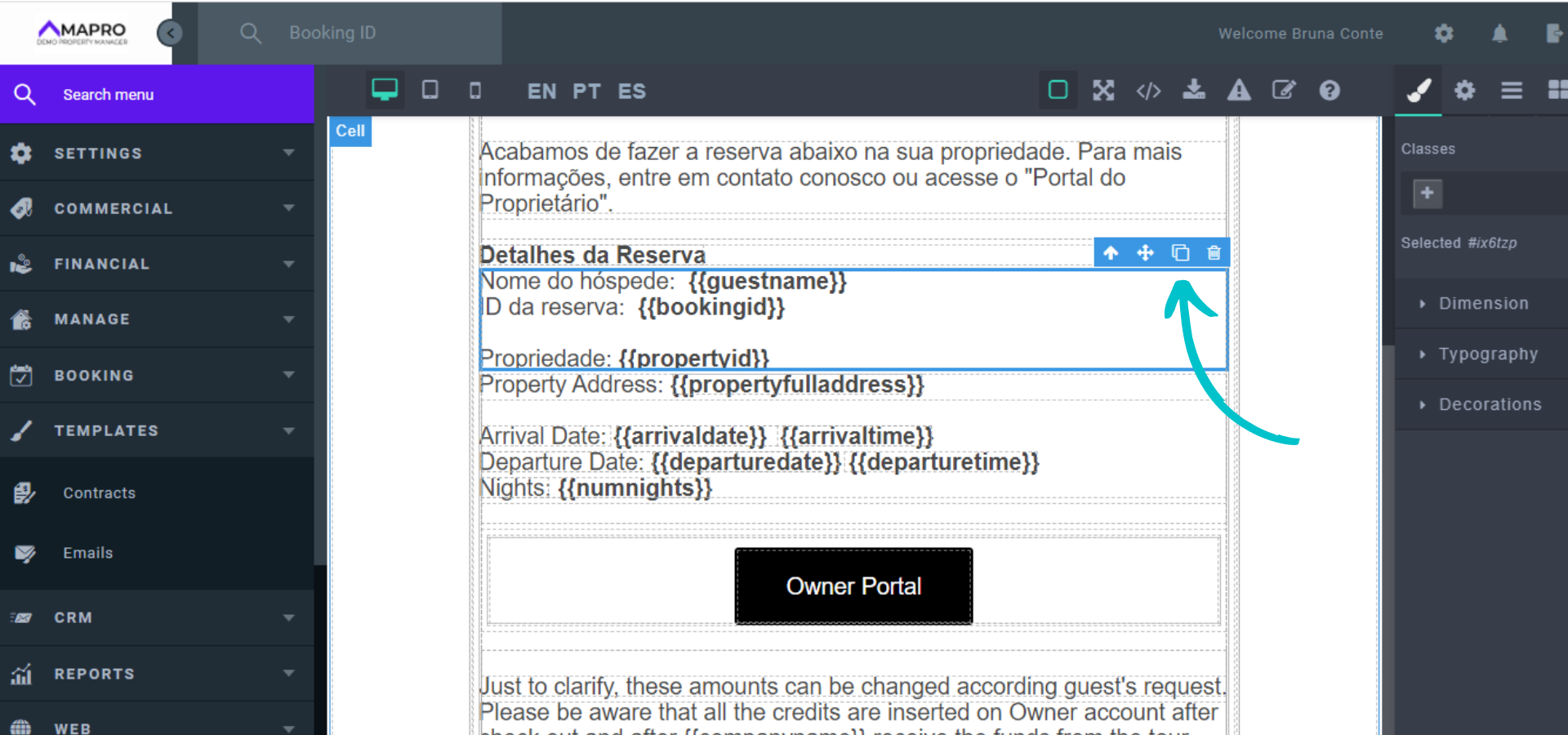Viewport: 1568px width, 735px height.
Task: Click the Booking ID search field
Action: coord(367,33)
